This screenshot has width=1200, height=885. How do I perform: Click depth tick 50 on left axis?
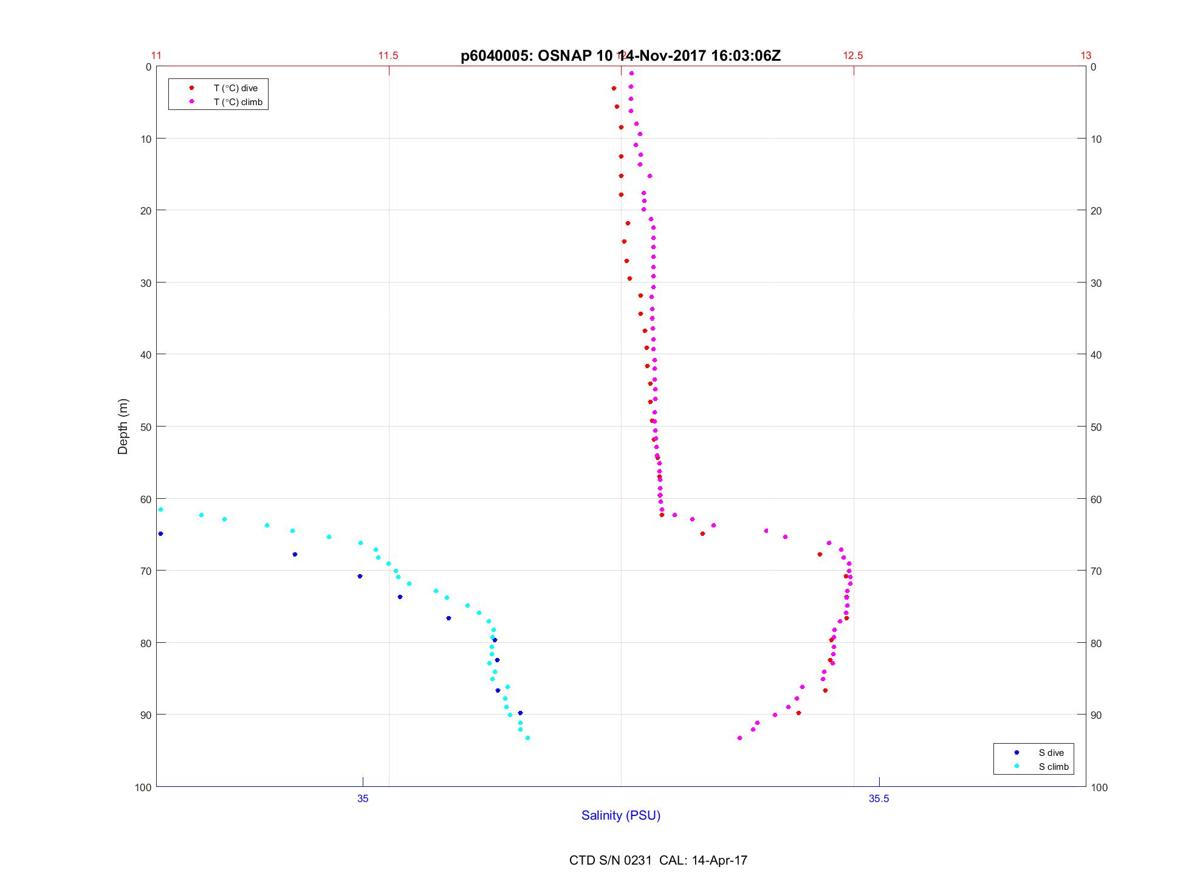[145, 427]
